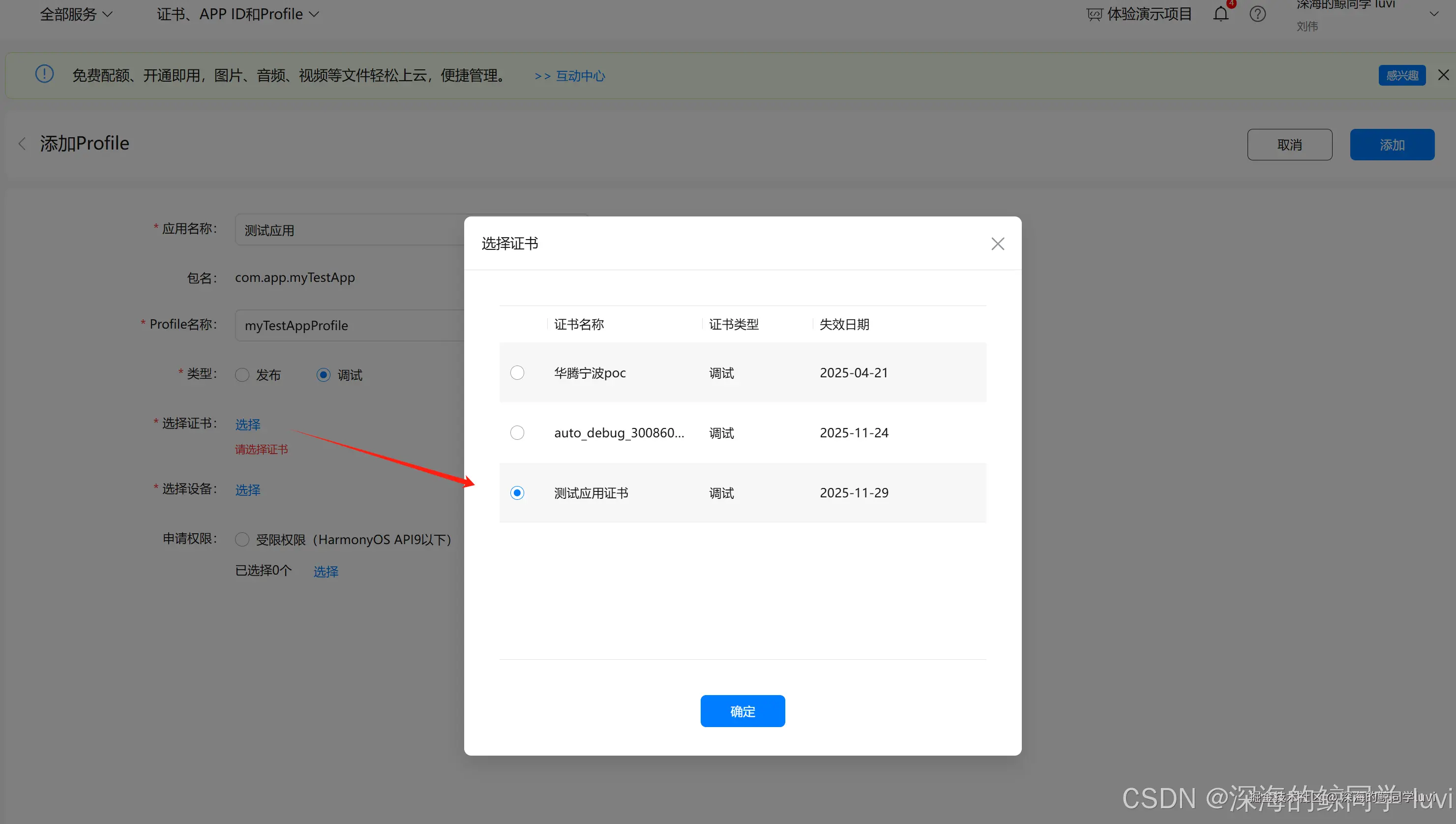Click 选择 link next to 选择设备
1456x824 pixels.
click(x=248, y=489)
